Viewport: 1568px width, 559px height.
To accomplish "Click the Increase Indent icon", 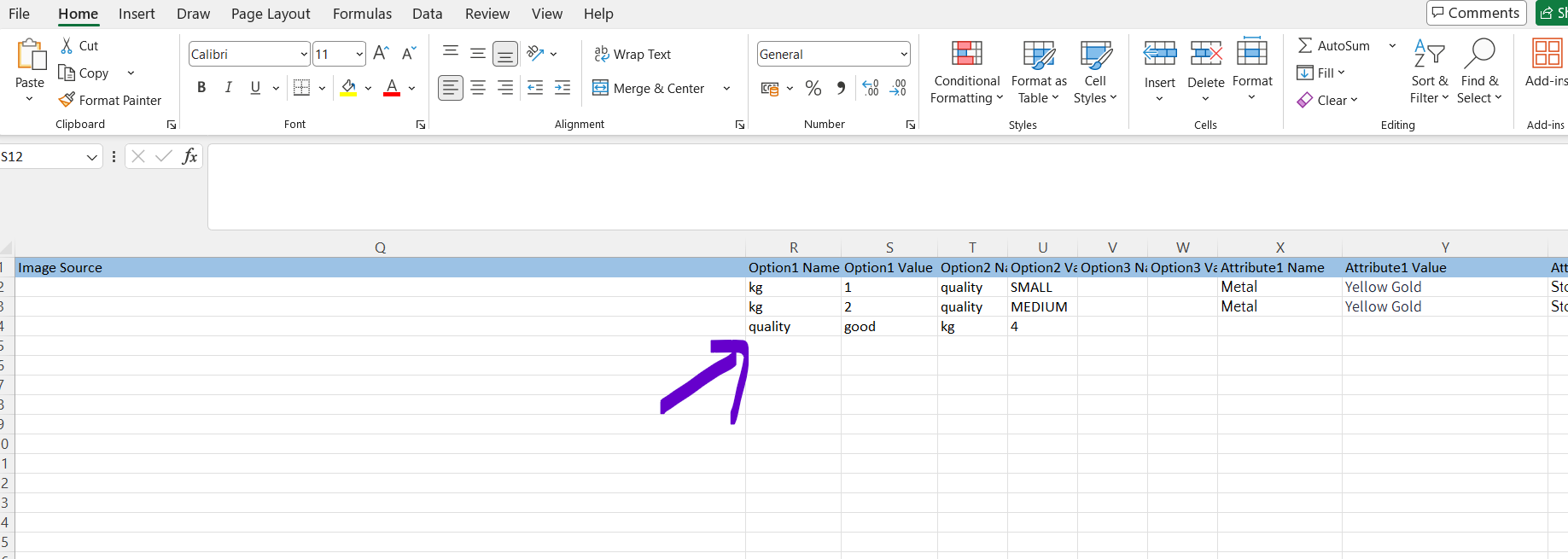I will pos(562,87).
